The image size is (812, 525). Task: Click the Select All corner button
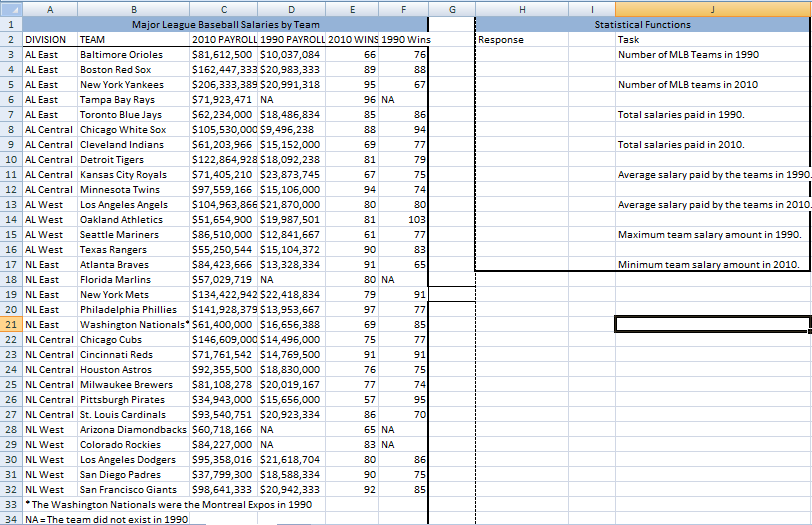point(11,9)
